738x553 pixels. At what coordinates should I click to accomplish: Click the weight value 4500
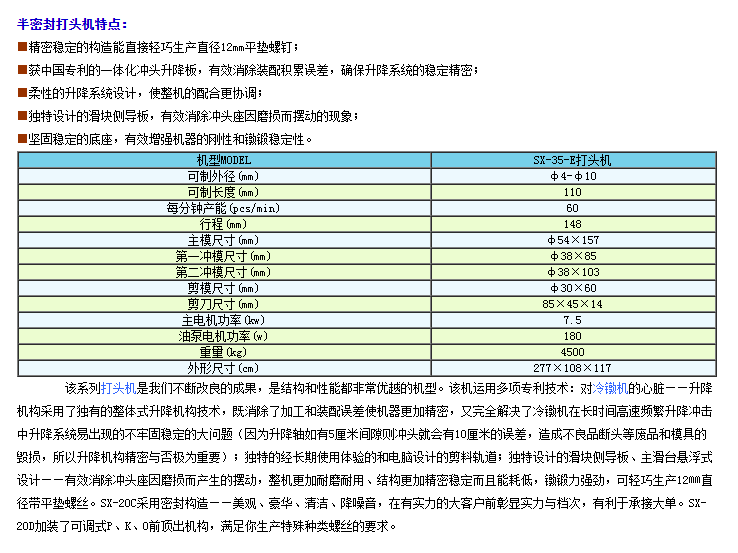click(x=573, y=353)
